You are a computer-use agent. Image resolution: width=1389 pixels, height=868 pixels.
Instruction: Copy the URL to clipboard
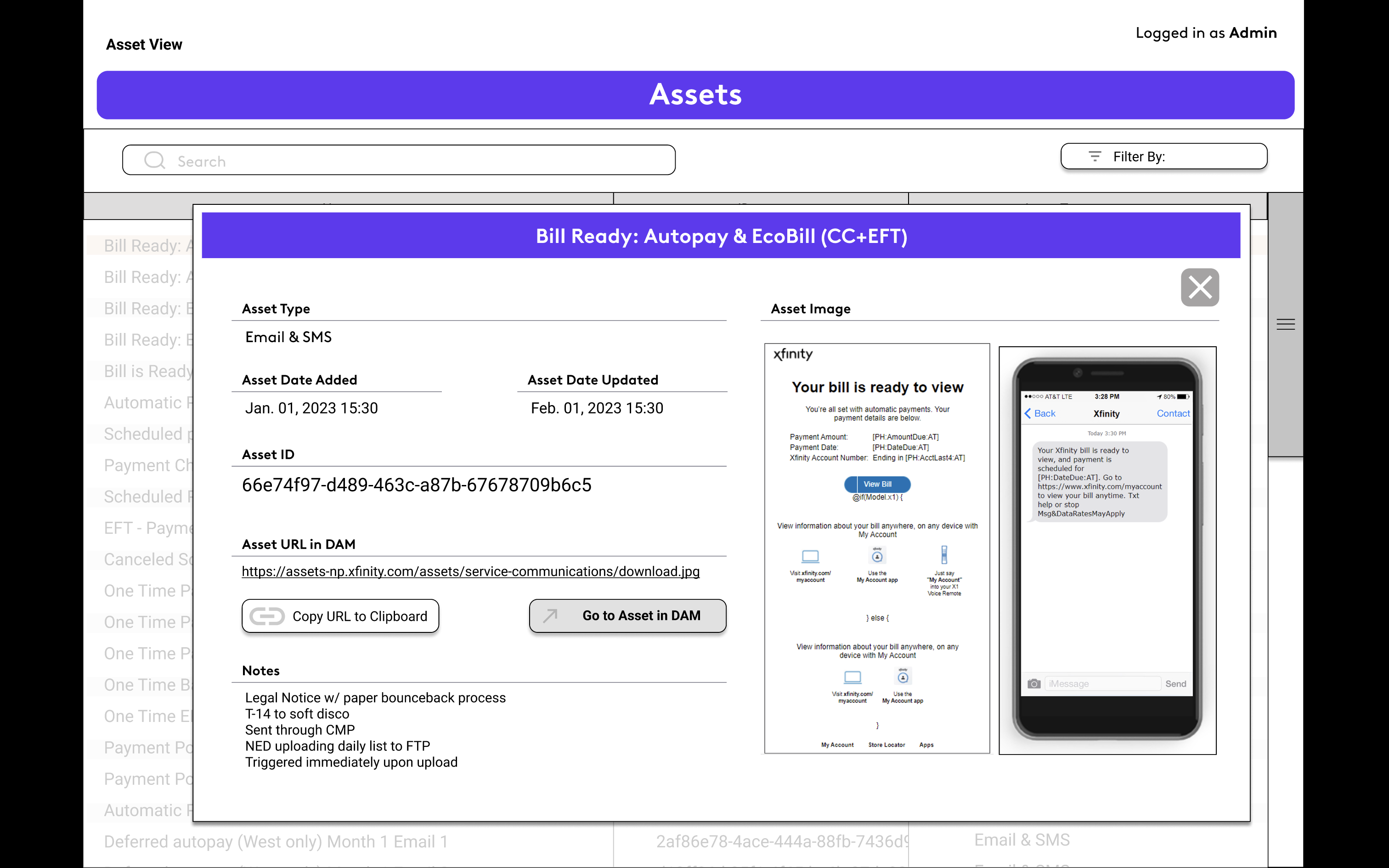click(x=340, y=615)
